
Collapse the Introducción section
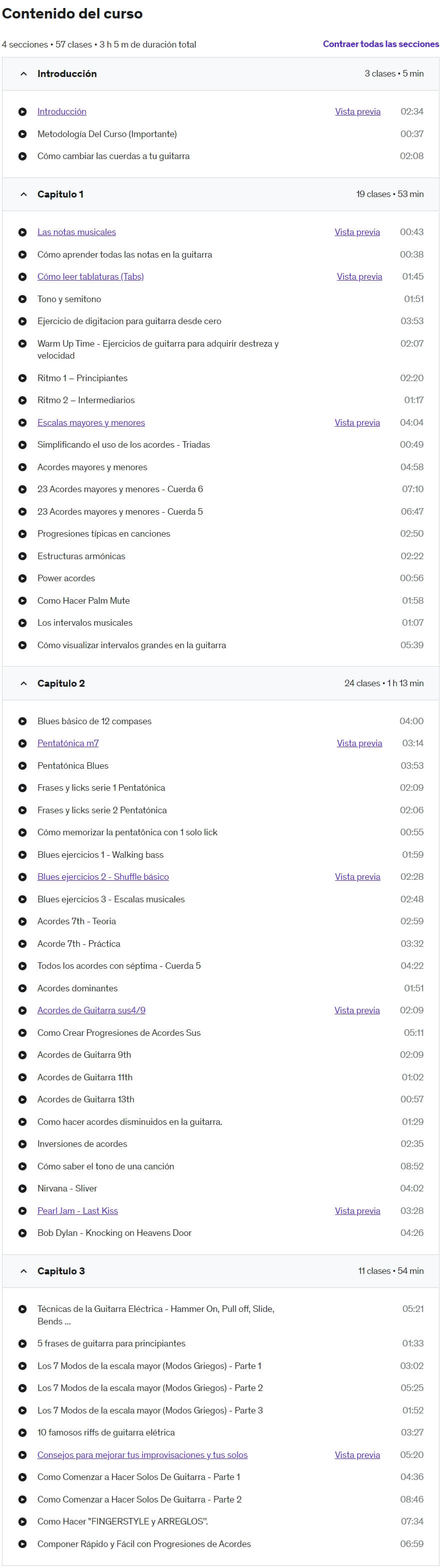[23, 74]
